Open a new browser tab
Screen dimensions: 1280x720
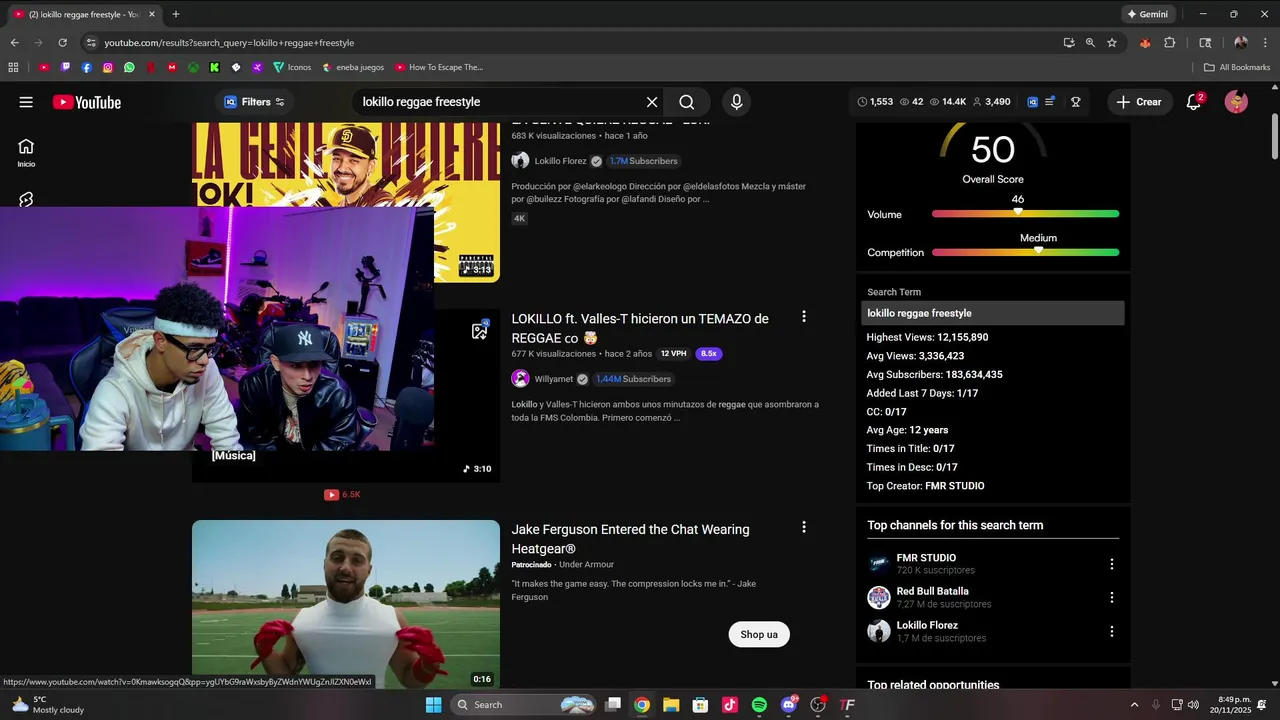176,14
